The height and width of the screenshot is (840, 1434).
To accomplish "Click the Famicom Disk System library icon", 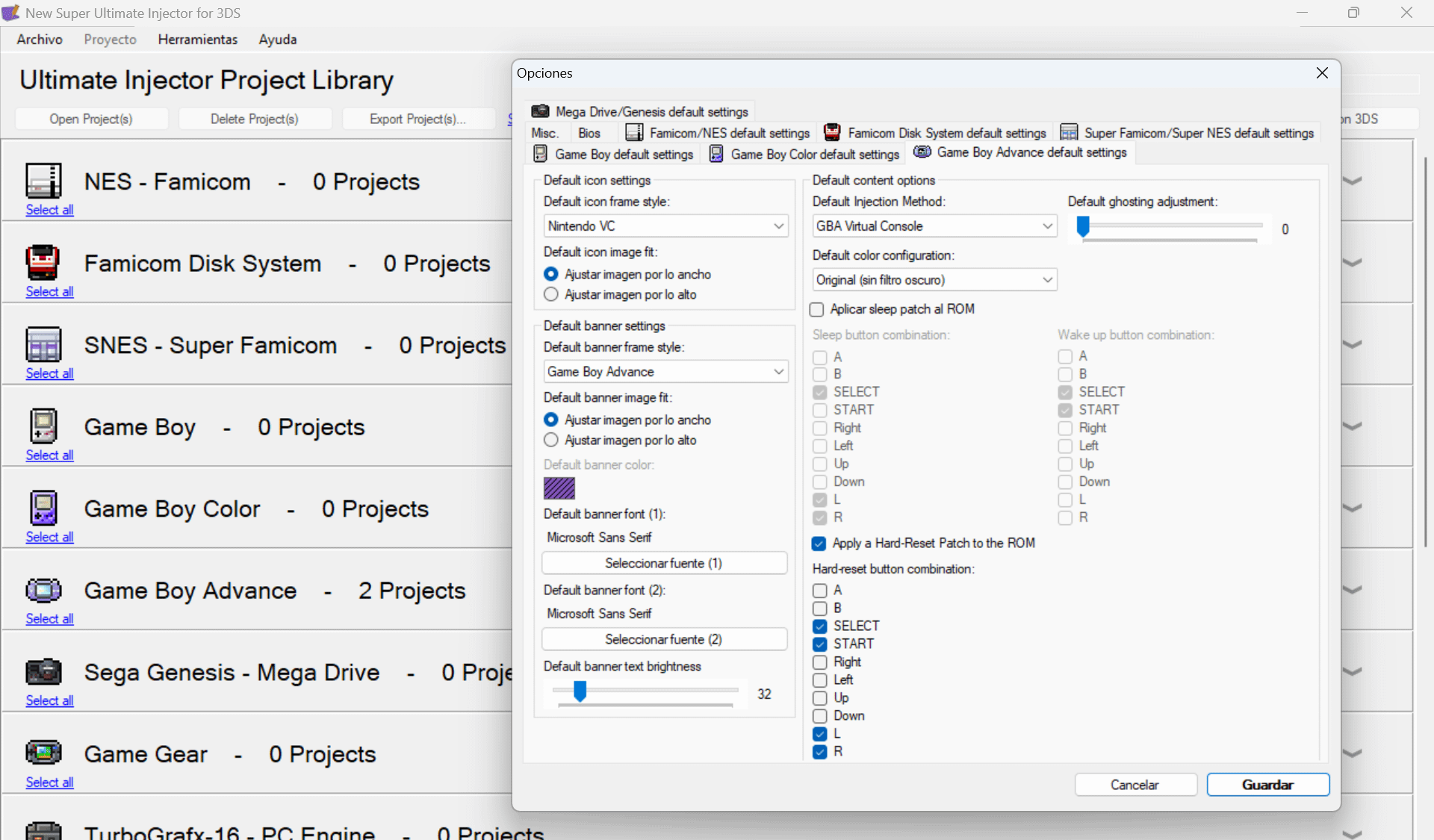I will tap(43, 263).
